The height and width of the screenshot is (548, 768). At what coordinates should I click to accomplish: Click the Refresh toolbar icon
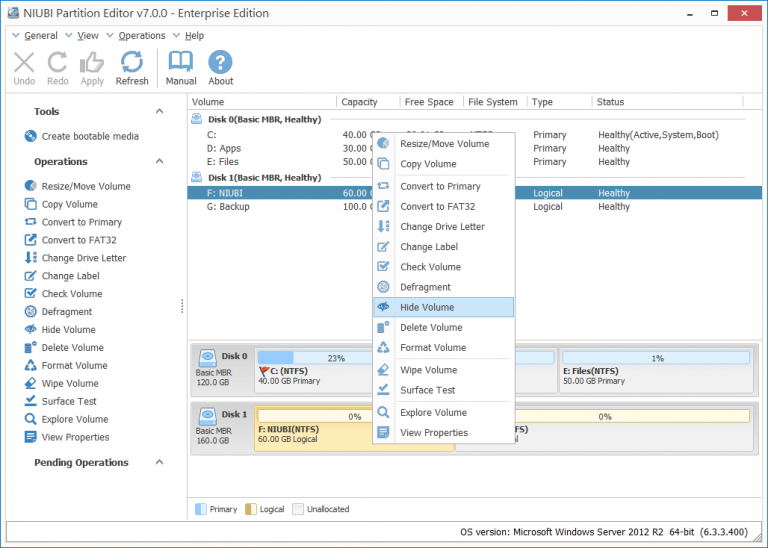click(132, 68)
